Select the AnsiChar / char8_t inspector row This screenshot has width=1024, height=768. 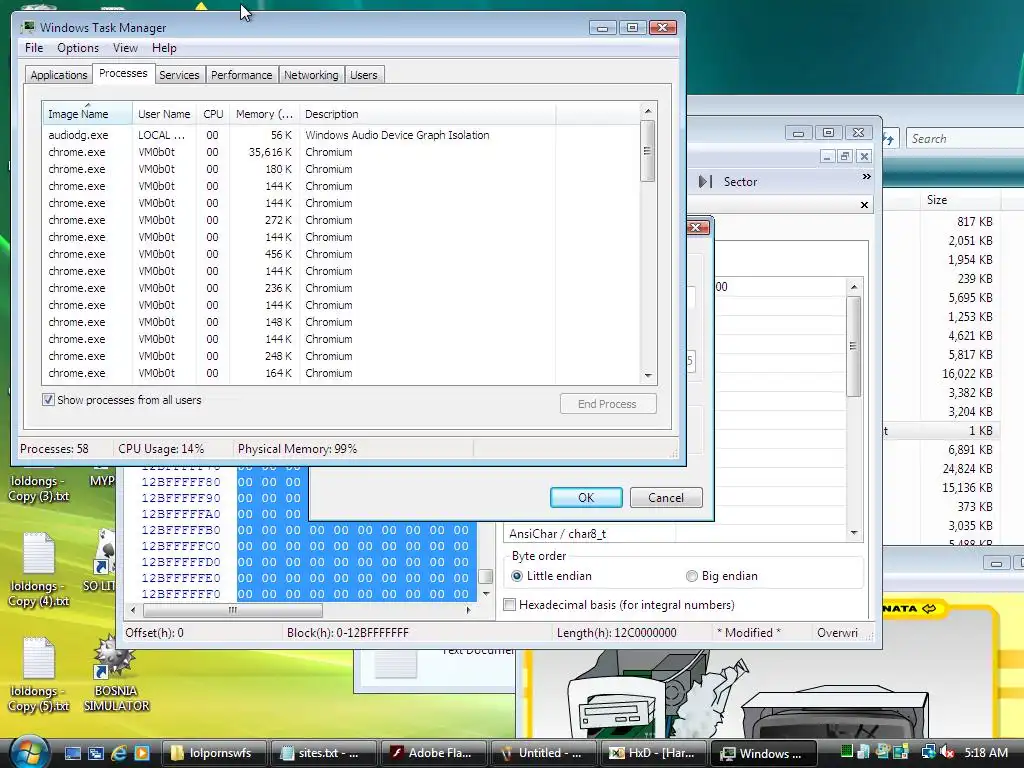point(675,534)
